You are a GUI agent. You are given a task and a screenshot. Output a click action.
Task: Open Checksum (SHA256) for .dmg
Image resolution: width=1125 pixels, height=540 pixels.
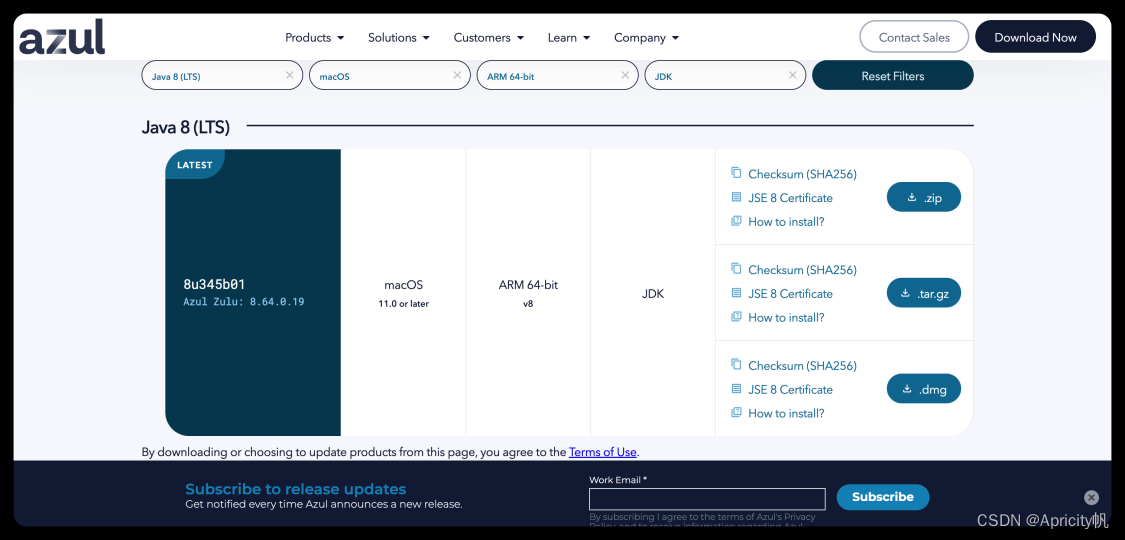coord(802,366)
